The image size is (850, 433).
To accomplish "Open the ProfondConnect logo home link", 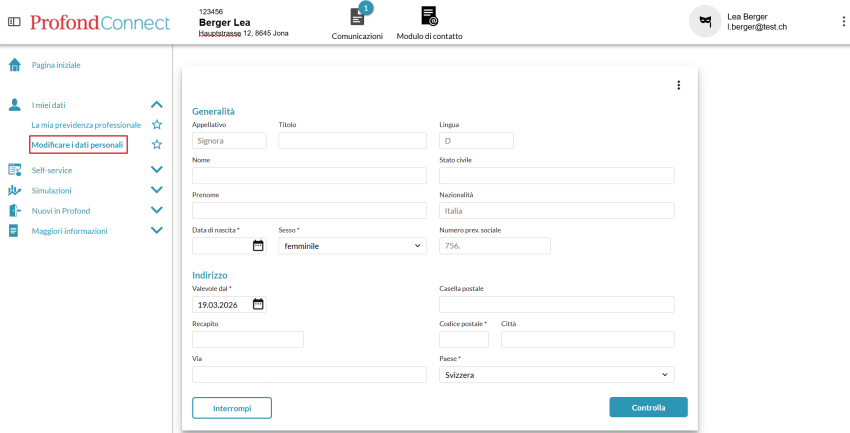I will point(100,22).
